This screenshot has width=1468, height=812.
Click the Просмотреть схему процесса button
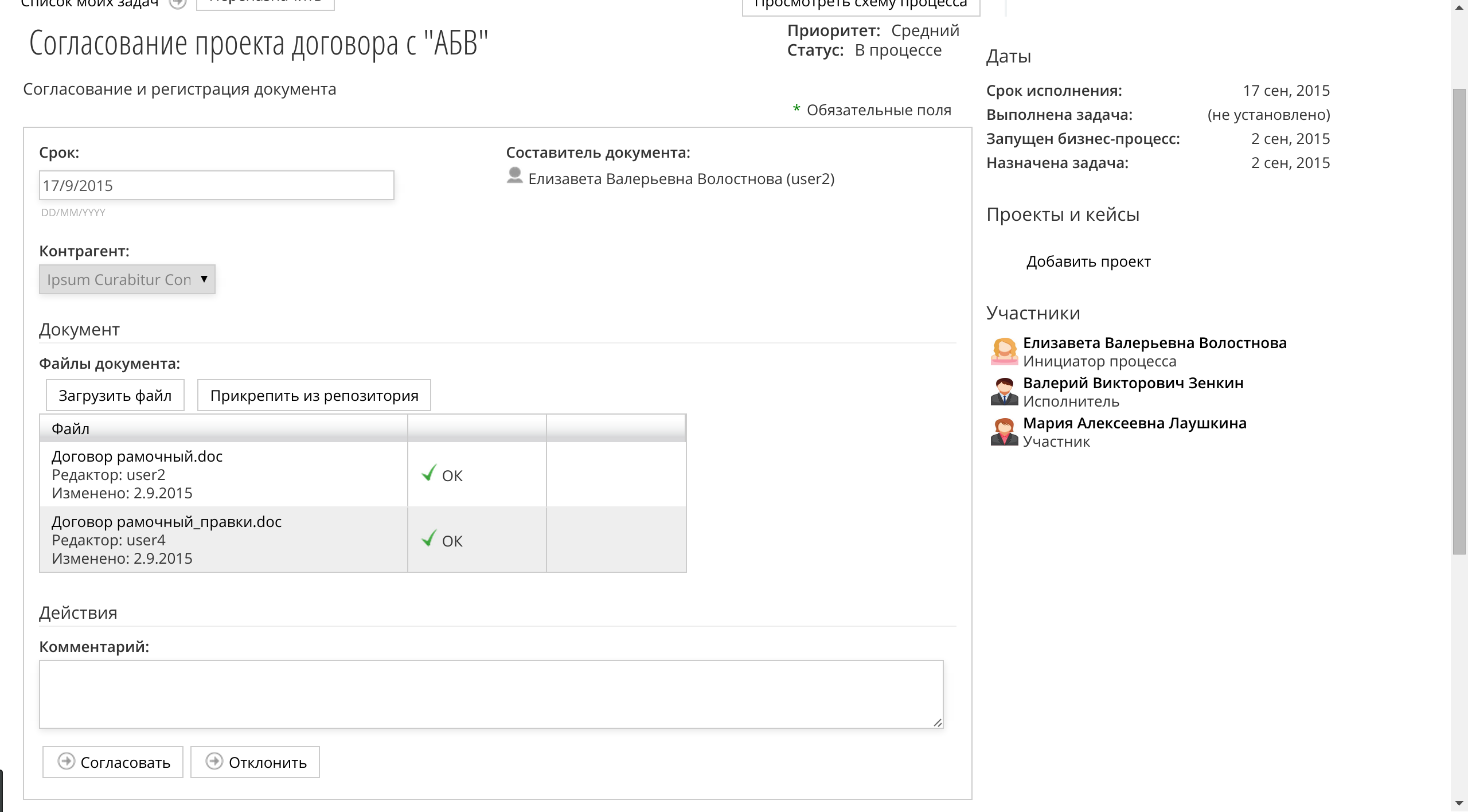[860, 5]
